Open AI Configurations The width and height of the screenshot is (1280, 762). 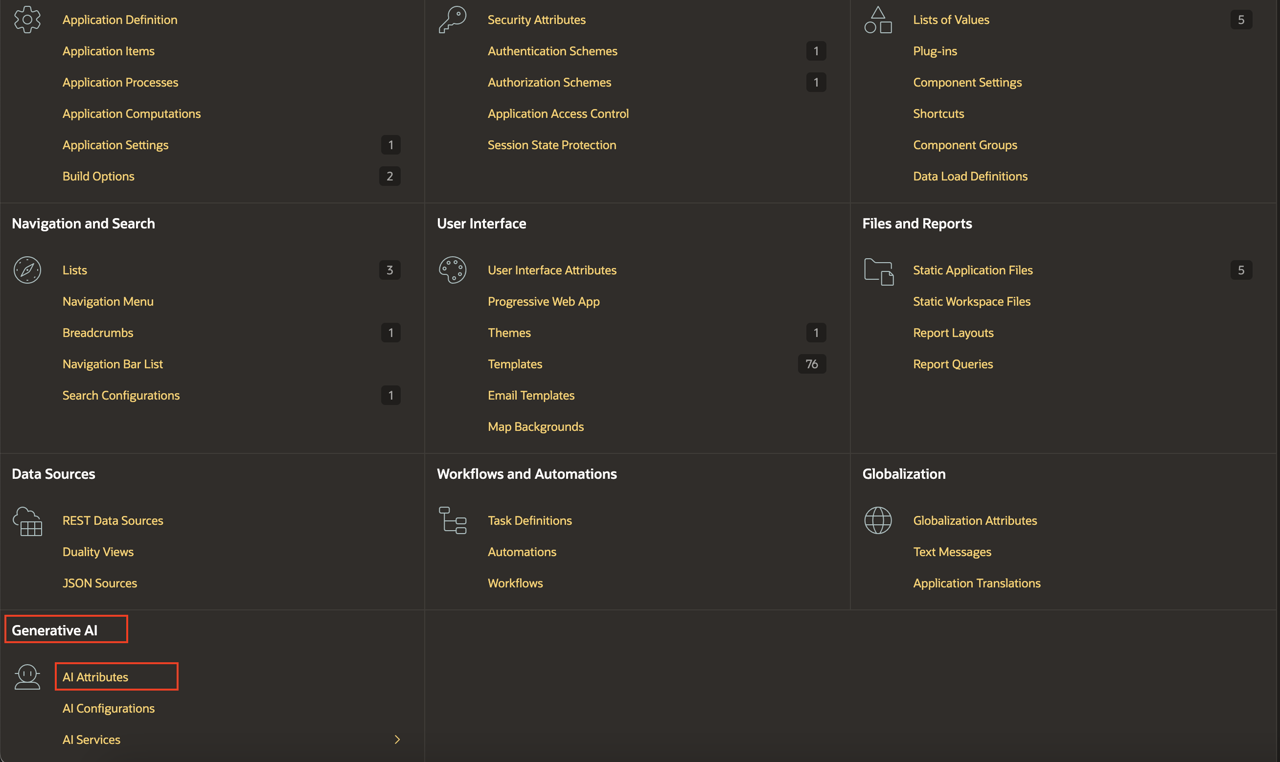tap(108, 708)
